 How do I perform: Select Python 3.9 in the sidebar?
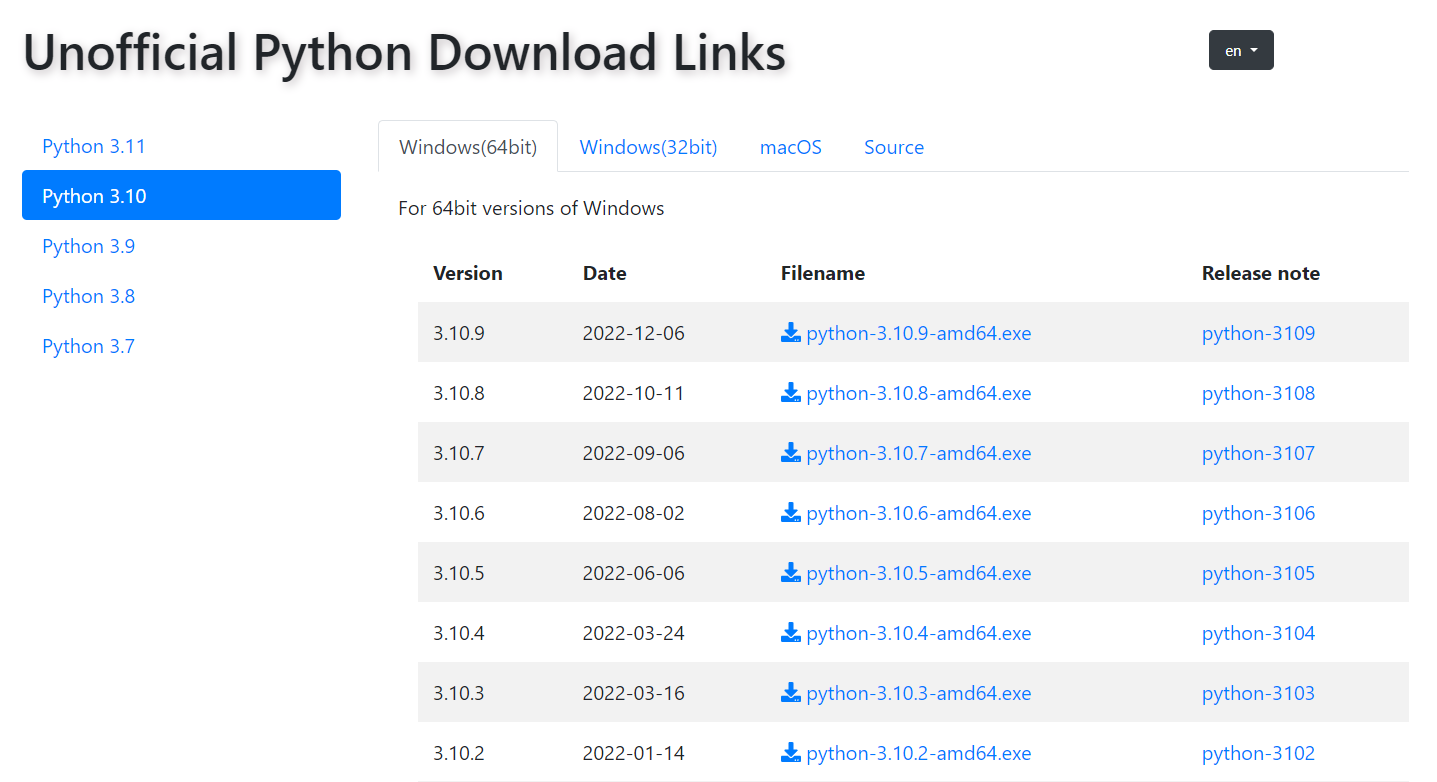pyautogui.click(x=88, y=246)
